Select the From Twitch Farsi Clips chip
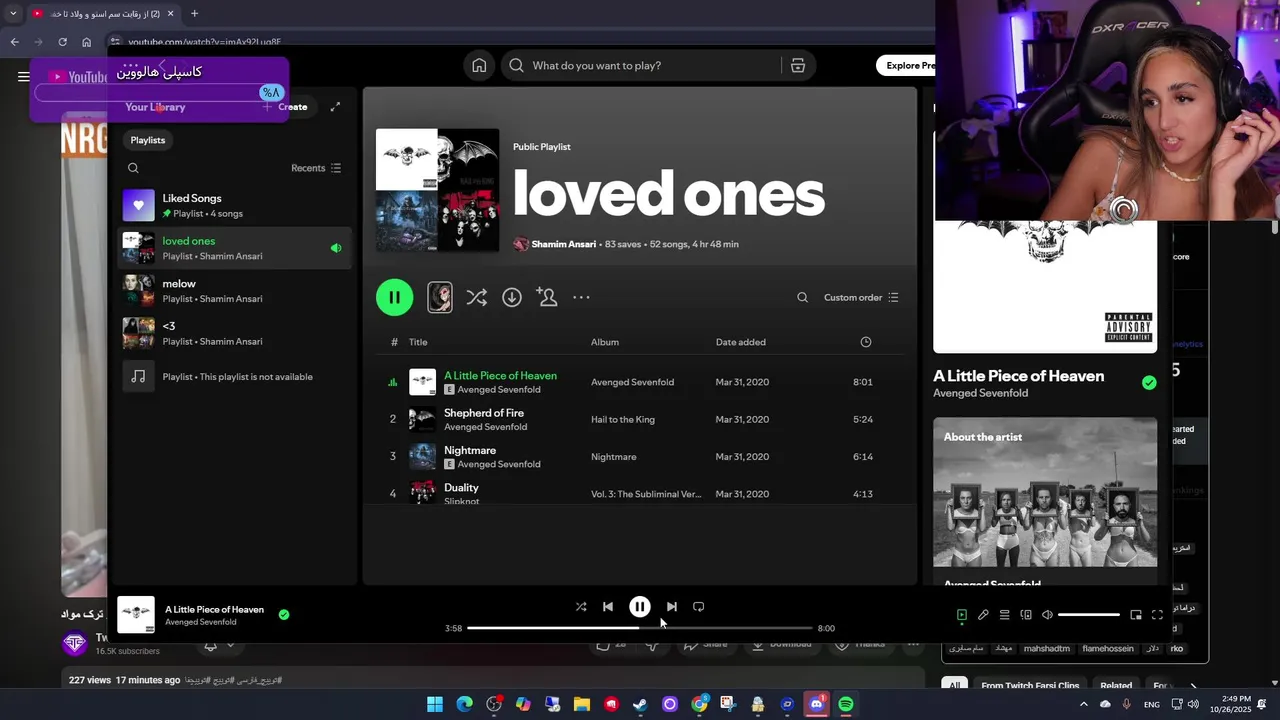 (x=1028, y=686)
